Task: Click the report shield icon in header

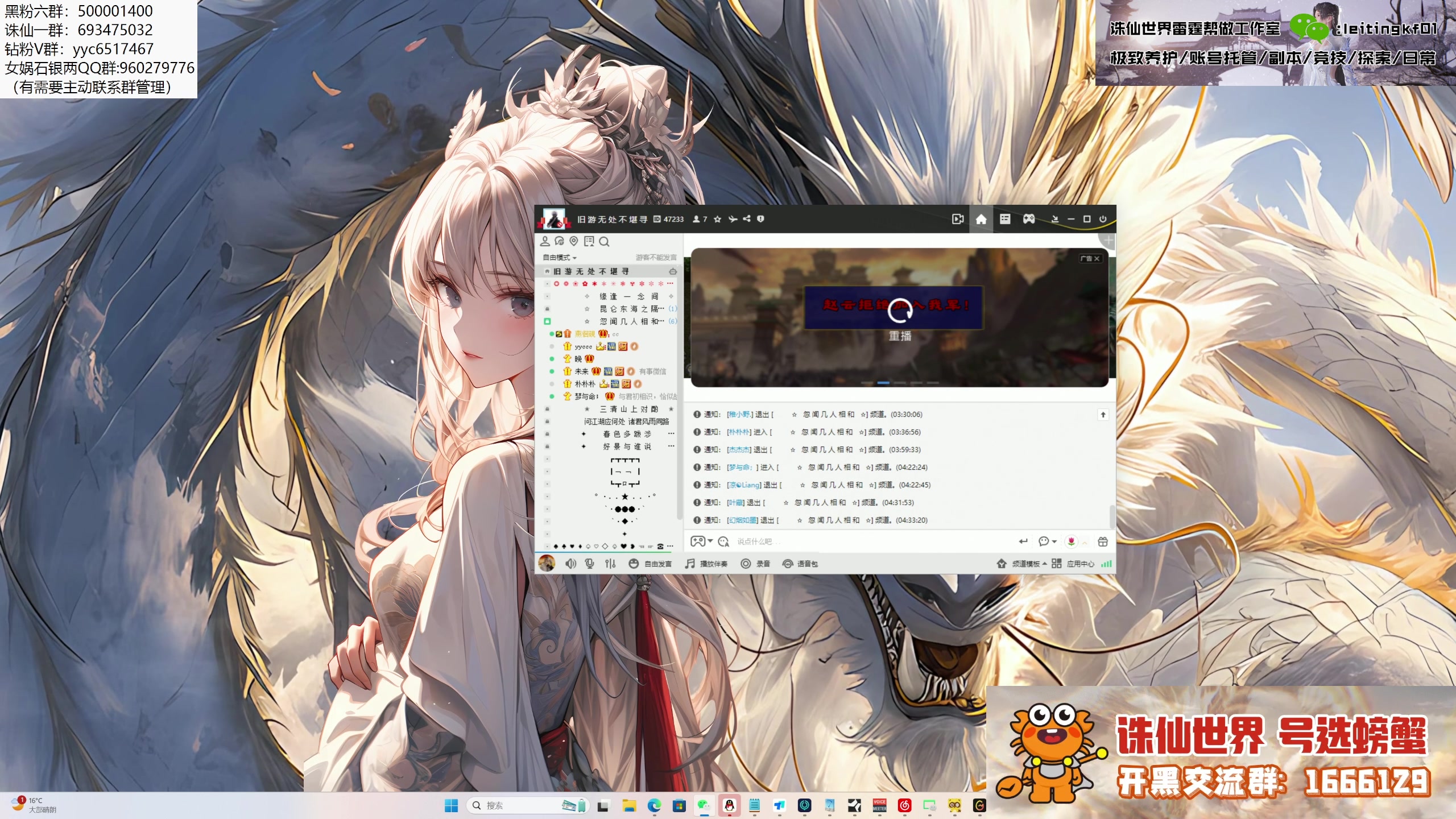Action: click(x=760, y=219)
